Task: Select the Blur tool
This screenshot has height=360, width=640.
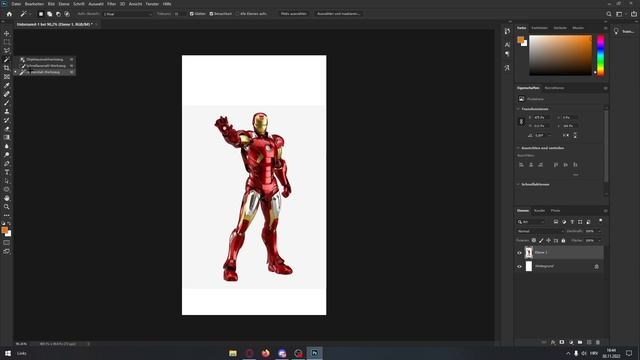Action: [7, 146]
